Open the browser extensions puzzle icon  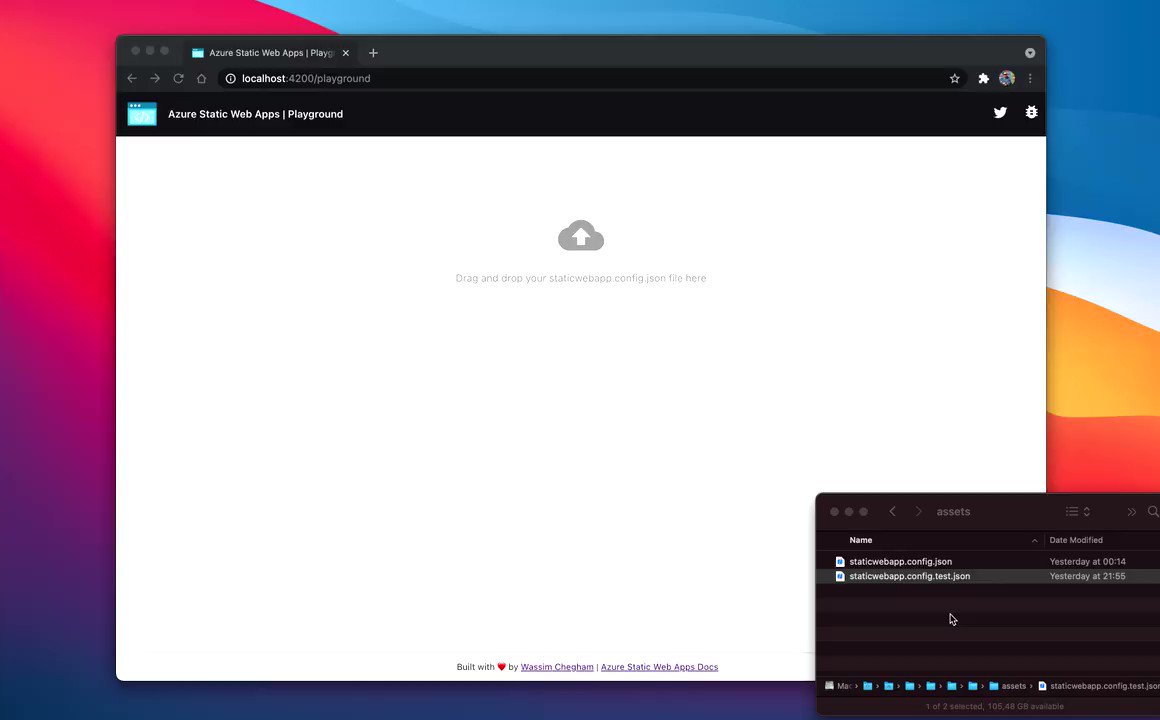tap(983, 78)
